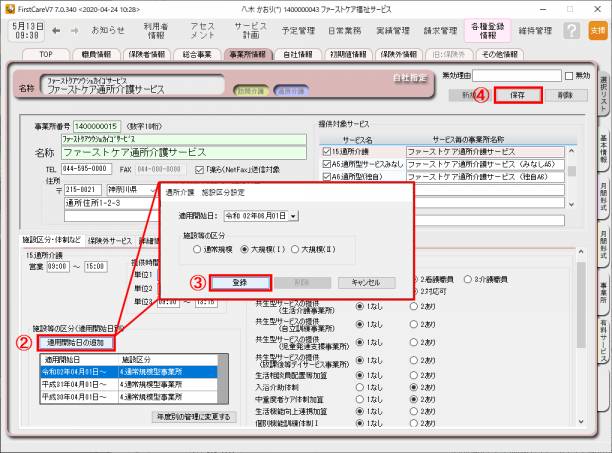
Task: Toggle the 無効 checkbox
Action: tap(569, 76)
